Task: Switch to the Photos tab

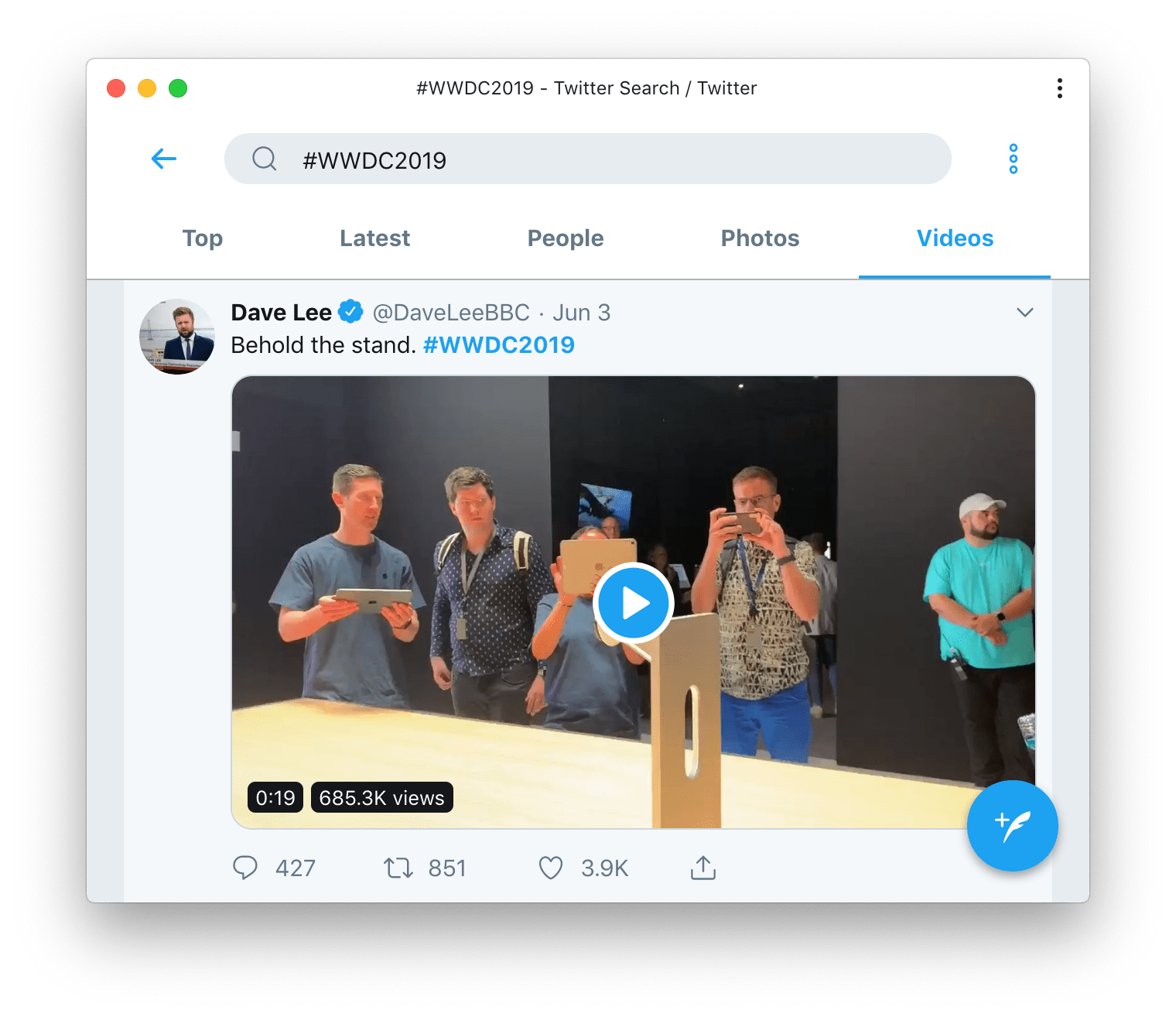Action: 760,238
